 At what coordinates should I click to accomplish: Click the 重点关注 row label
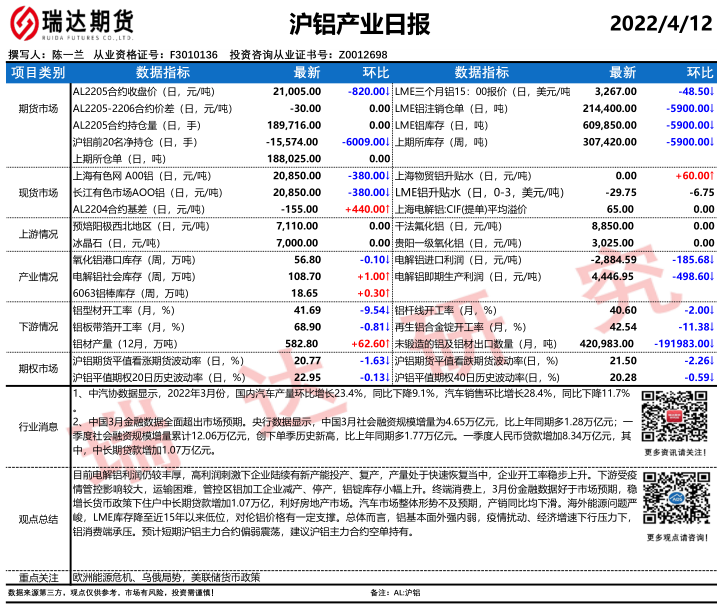click(x=37, y=577)
